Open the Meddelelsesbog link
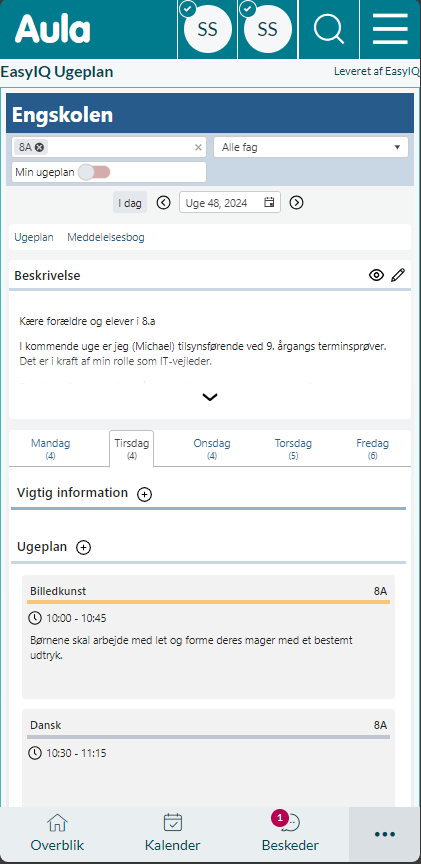 pyautogui.click(x=106, y=237)
